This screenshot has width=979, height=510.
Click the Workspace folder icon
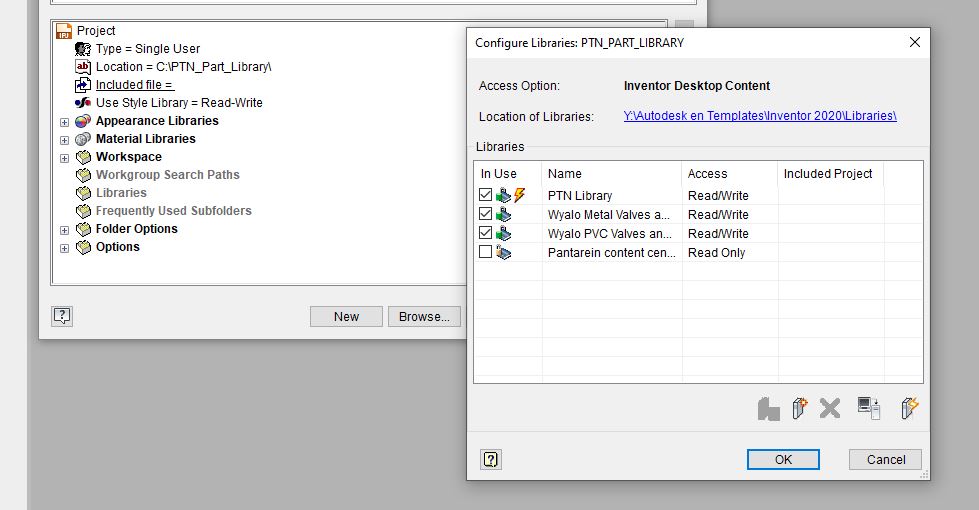click(83, 157)
